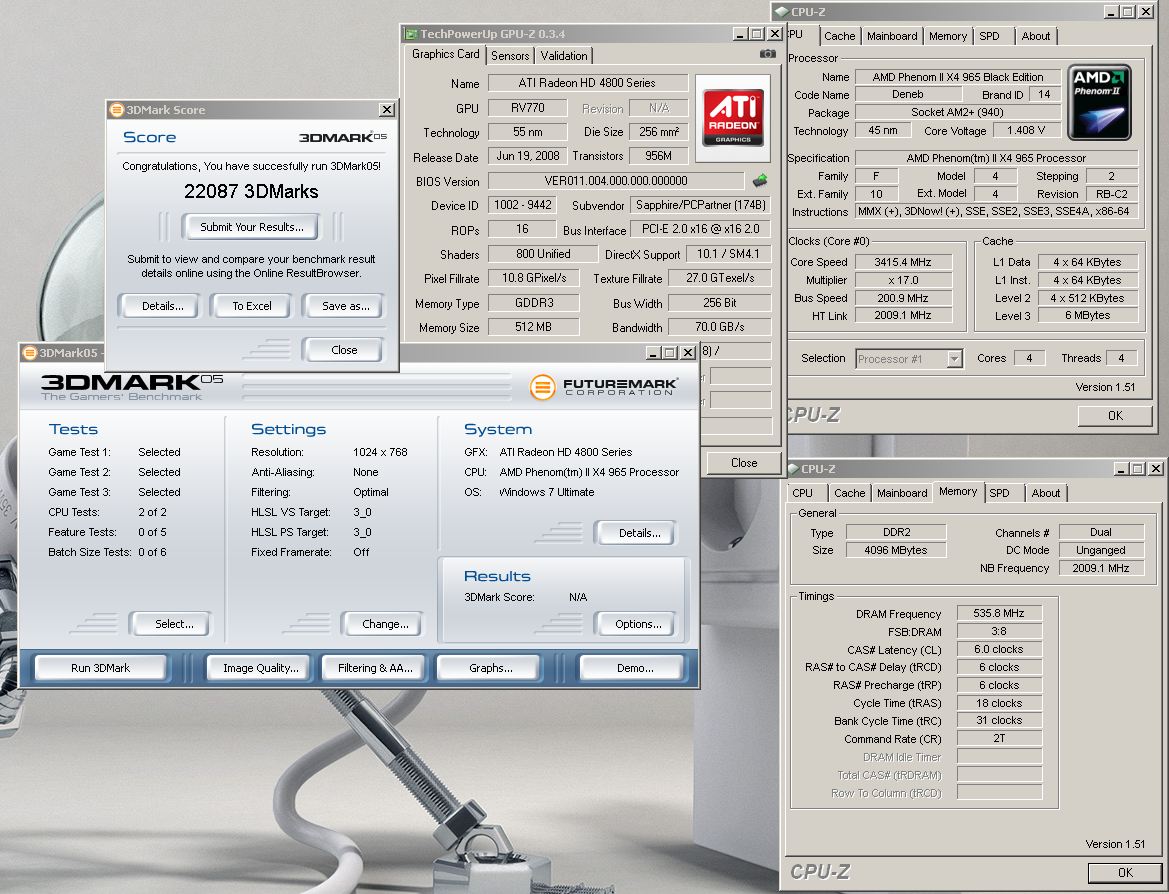Click the ATI Radeon graphics logo
1169x894 pixels.
pos(733,118)
